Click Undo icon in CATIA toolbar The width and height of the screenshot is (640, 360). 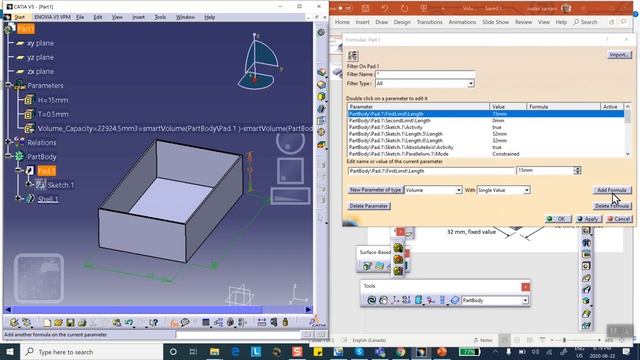tap(129, 323)
